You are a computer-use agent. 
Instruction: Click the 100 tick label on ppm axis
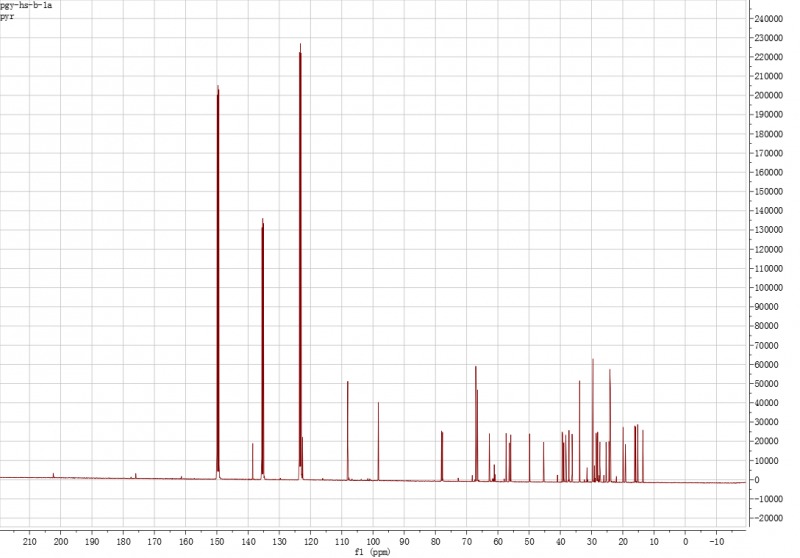click(x=373, y=542)
